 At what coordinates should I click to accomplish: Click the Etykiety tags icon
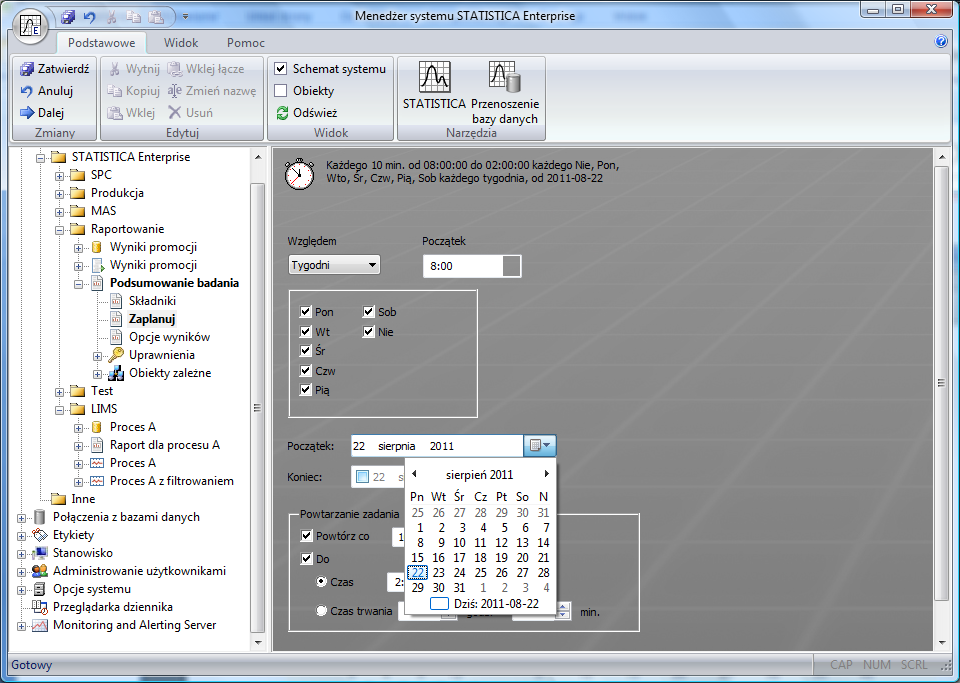tap(40, 535)
